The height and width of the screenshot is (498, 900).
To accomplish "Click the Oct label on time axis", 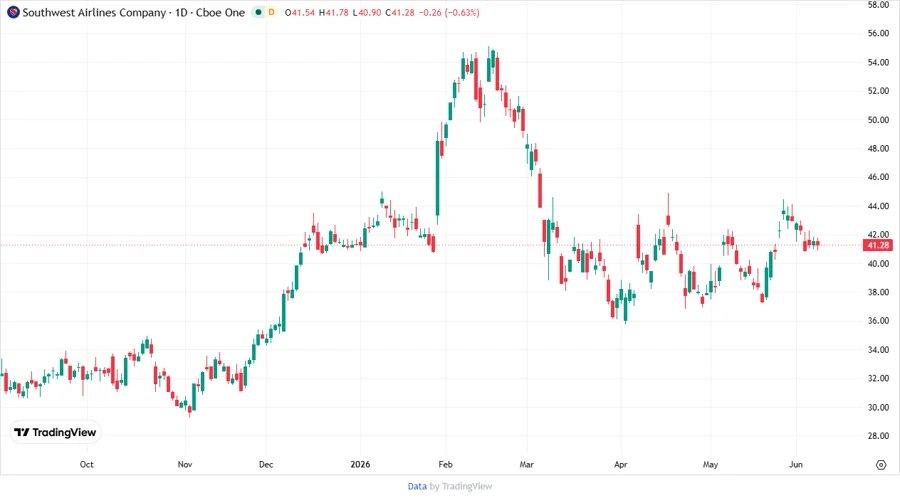I will click(x=86, y=464).
